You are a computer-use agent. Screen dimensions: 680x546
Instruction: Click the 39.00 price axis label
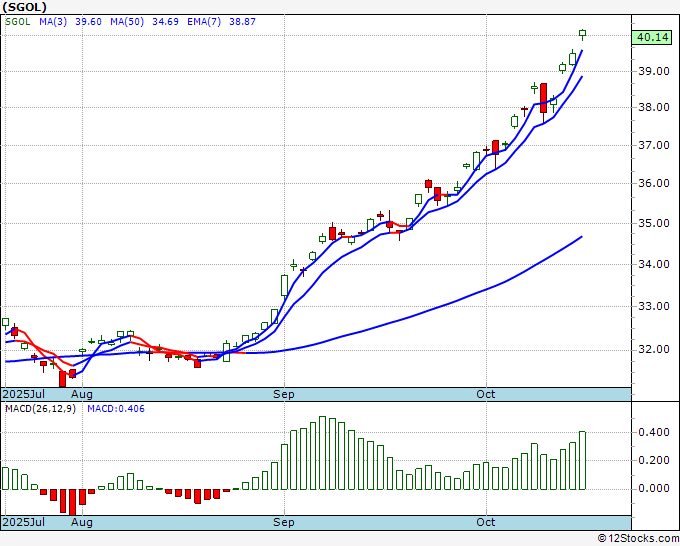click(x=653, y=71)
